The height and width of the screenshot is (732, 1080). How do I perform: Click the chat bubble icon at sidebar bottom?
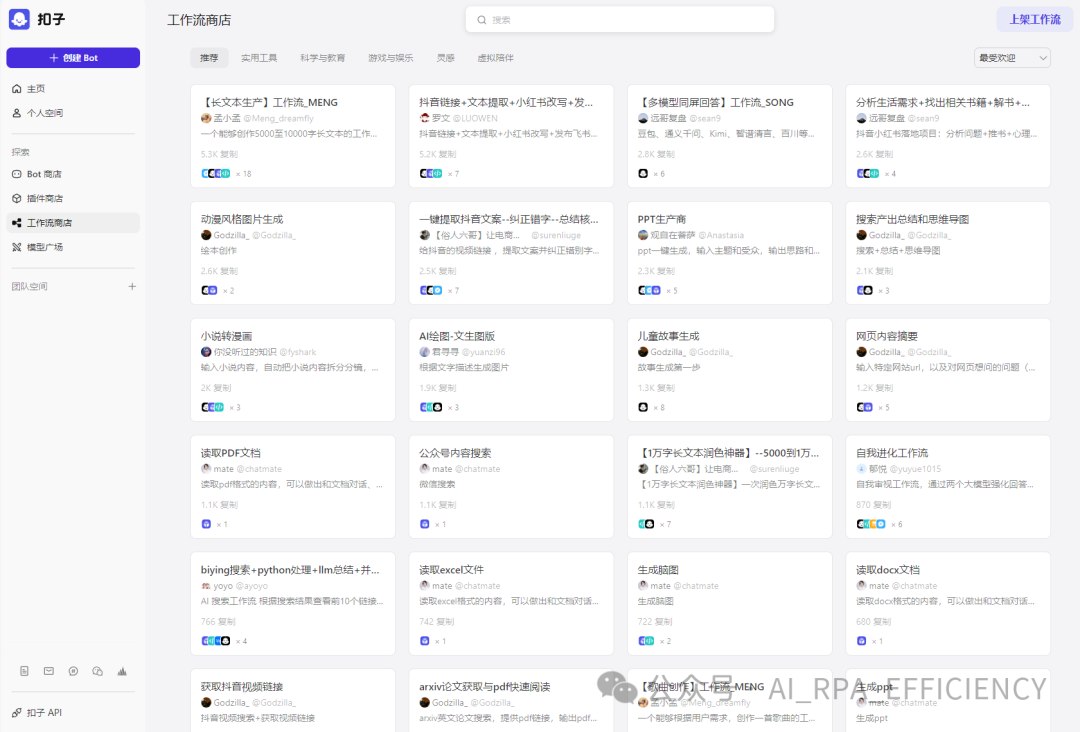coord(73,671)
